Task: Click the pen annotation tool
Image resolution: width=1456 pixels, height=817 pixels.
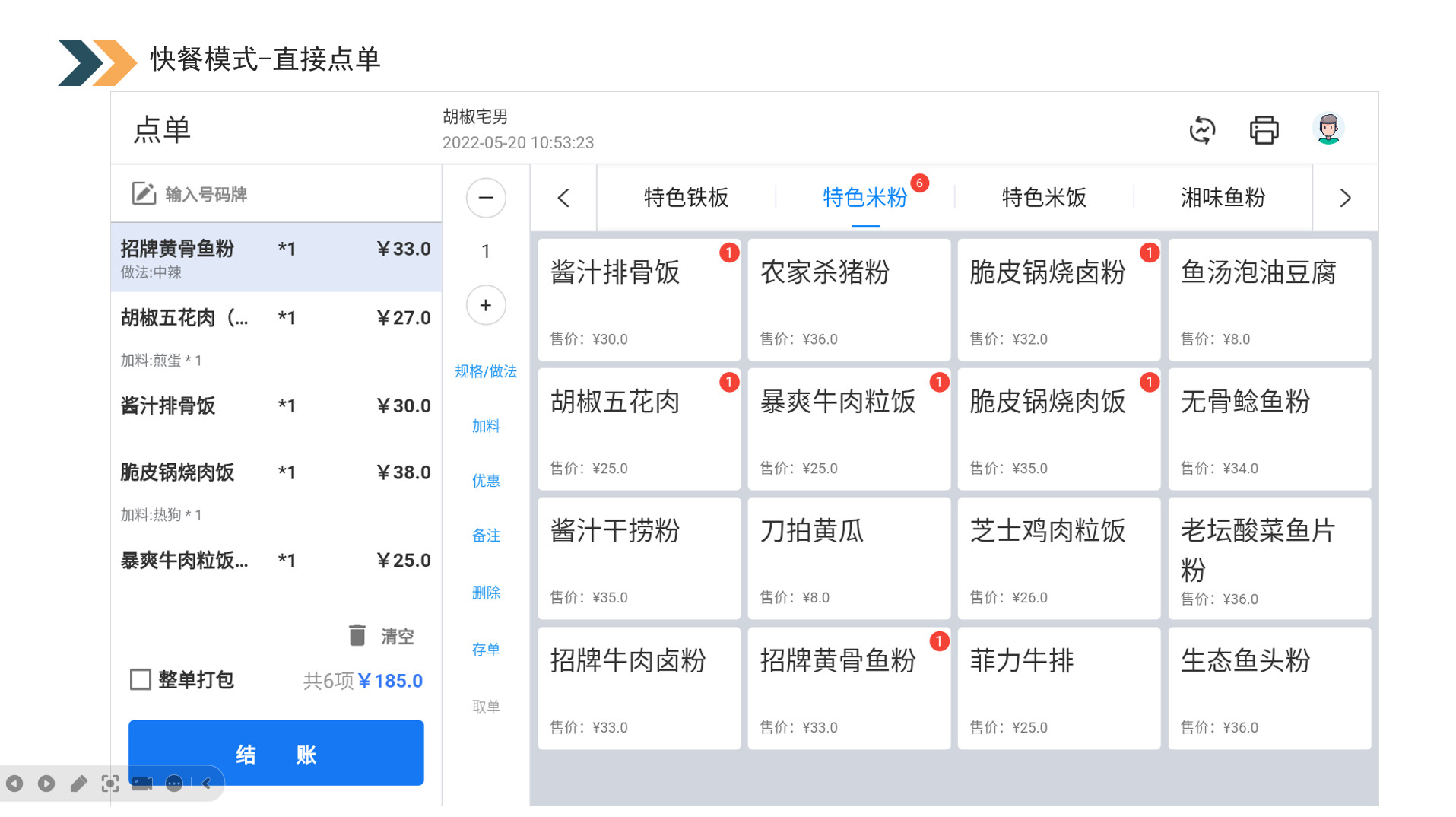Action: tap(78, 784)
